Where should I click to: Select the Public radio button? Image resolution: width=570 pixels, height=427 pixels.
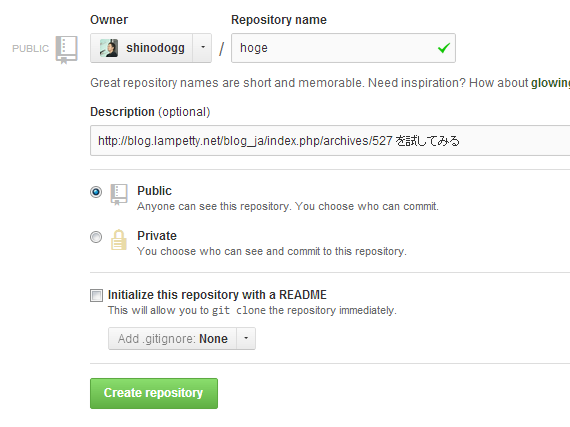click(96, 192)
